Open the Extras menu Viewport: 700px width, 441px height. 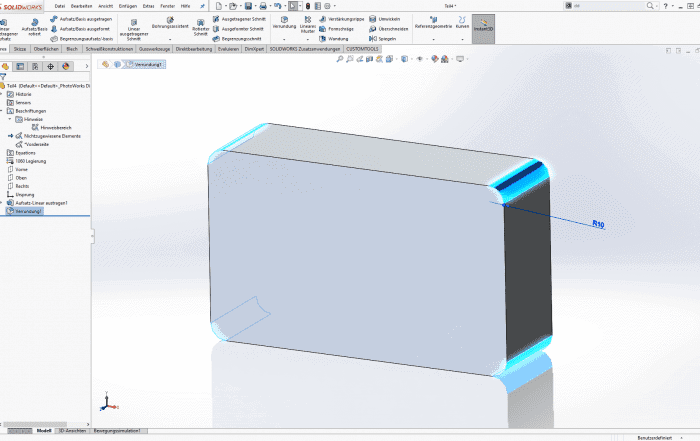(149, 6)
